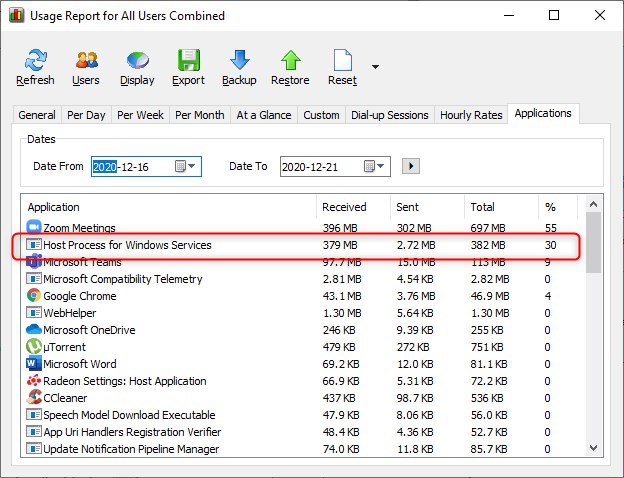The image size is (624, 478).
Task: Click the Refresh toolbar icon
Action: click(x=36, y=60)
